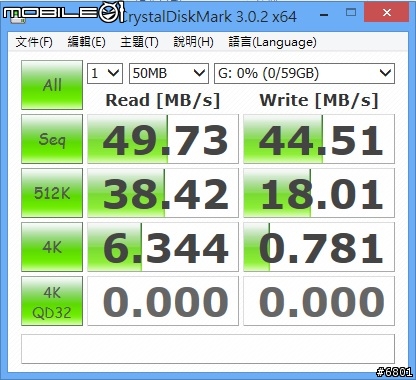
Task: Open the 文件(F) menu
Action: tap(34, 42)
